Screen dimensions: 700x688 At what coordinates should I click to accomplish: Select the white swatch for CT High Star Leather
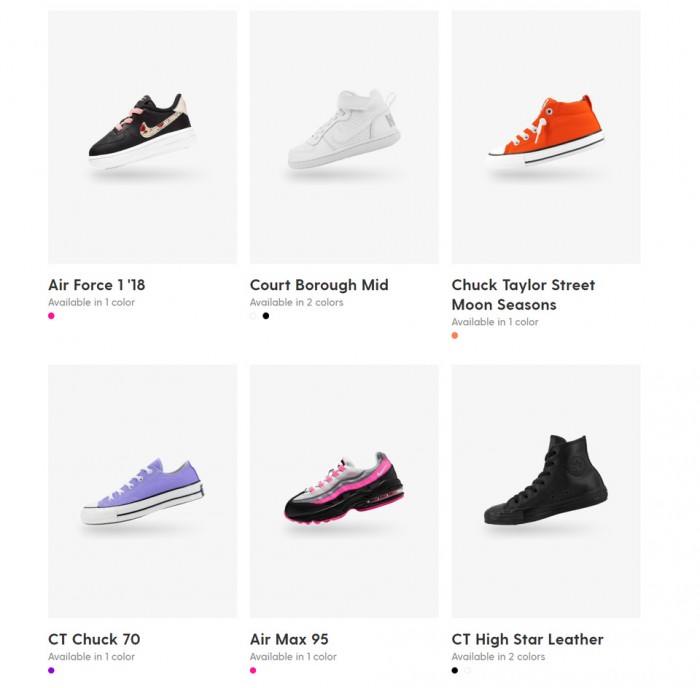pos(467,670)
